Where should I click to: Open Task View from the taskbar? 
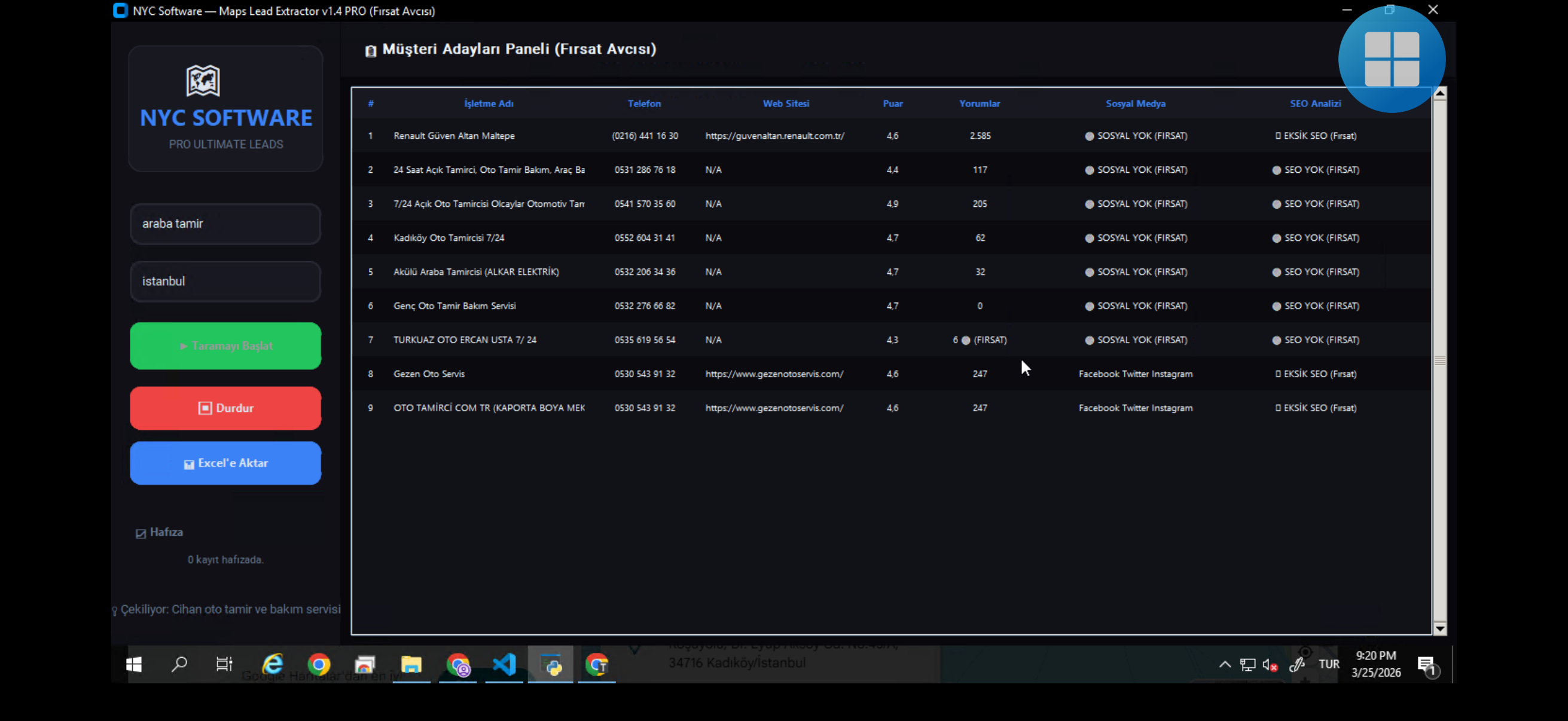(x=224, y=664)
